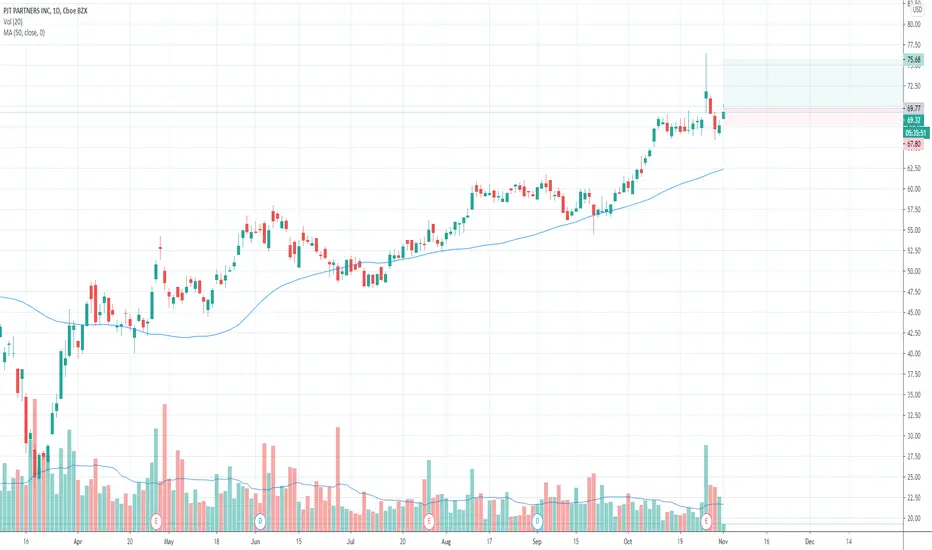932x550 pixels.
Task: Click the Aug label on time axis
Action: point(446,542)
